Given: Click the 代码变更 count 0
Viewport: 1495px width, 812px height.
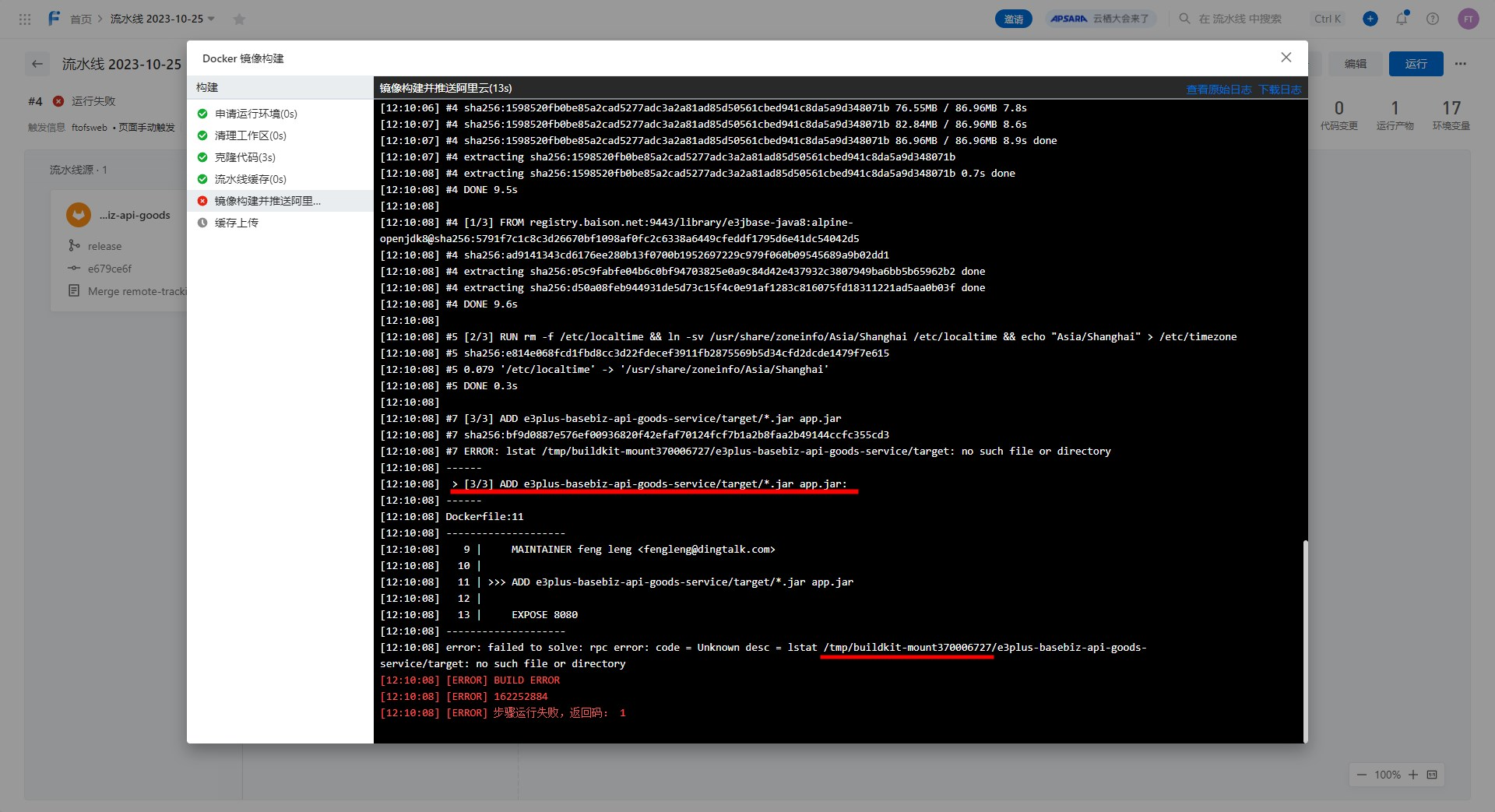Looking at the screenshot, I should (x=1338, y=108).
